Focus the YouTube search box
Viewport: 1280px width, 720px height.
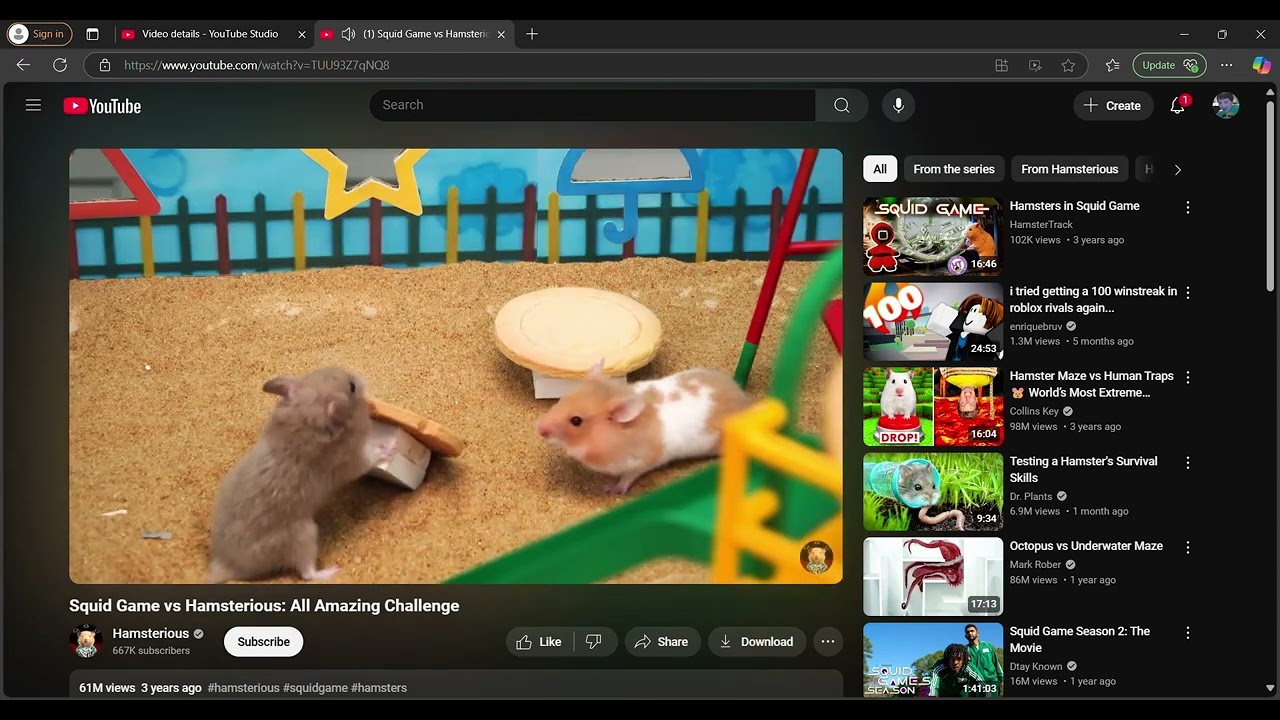(592, 105)
